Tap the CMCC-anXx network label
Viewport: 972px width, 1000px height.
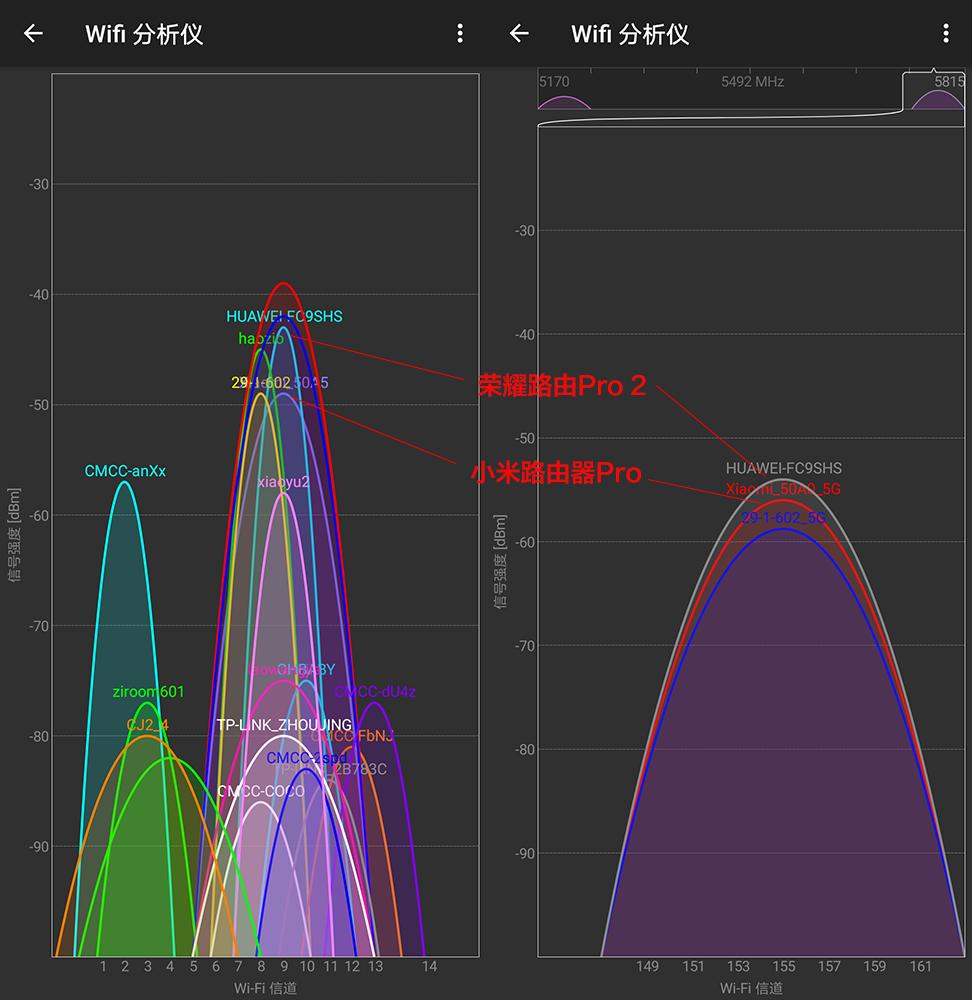pyautogui.click(x=124, y=468)
